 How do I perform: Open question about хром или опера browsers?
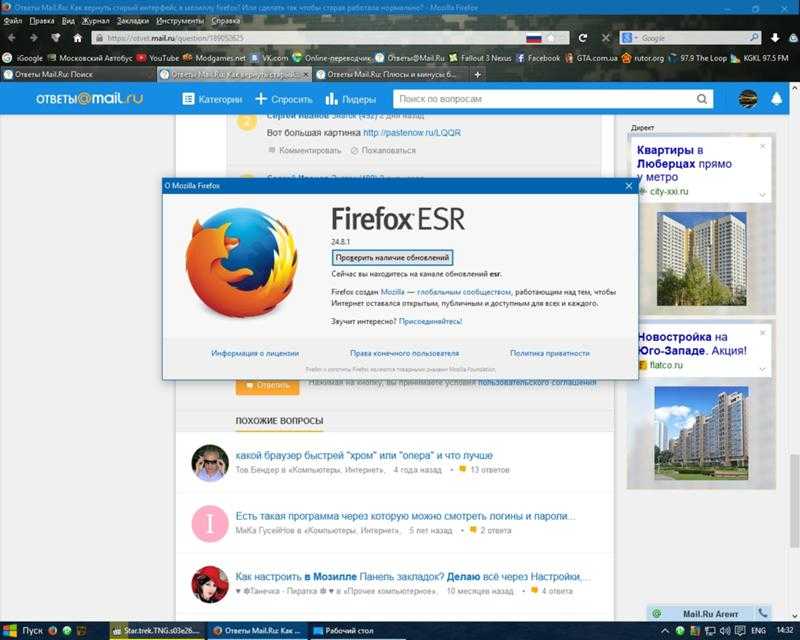(364, 455)
